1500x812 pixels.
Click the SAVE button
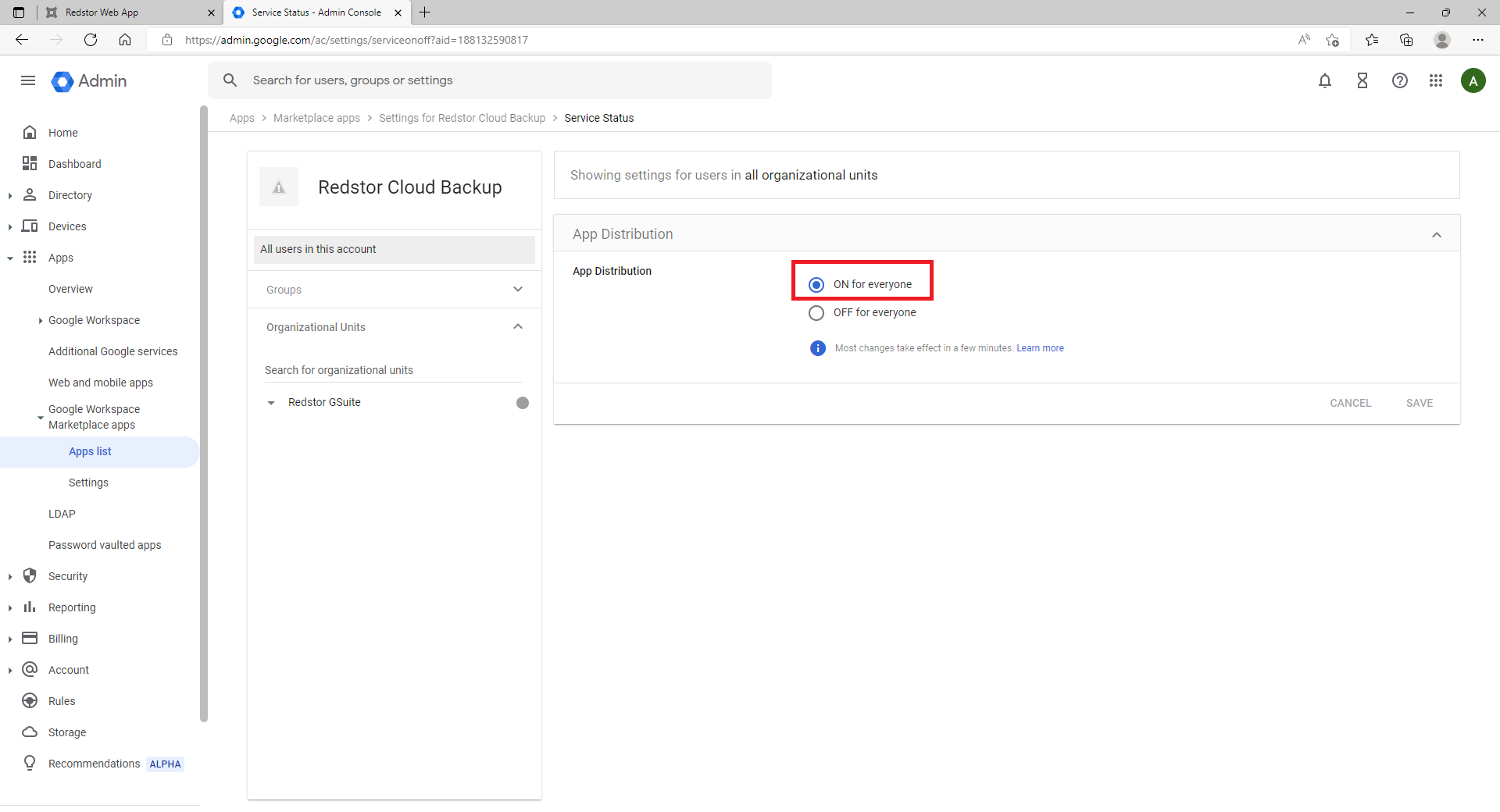coord(1419,403)
